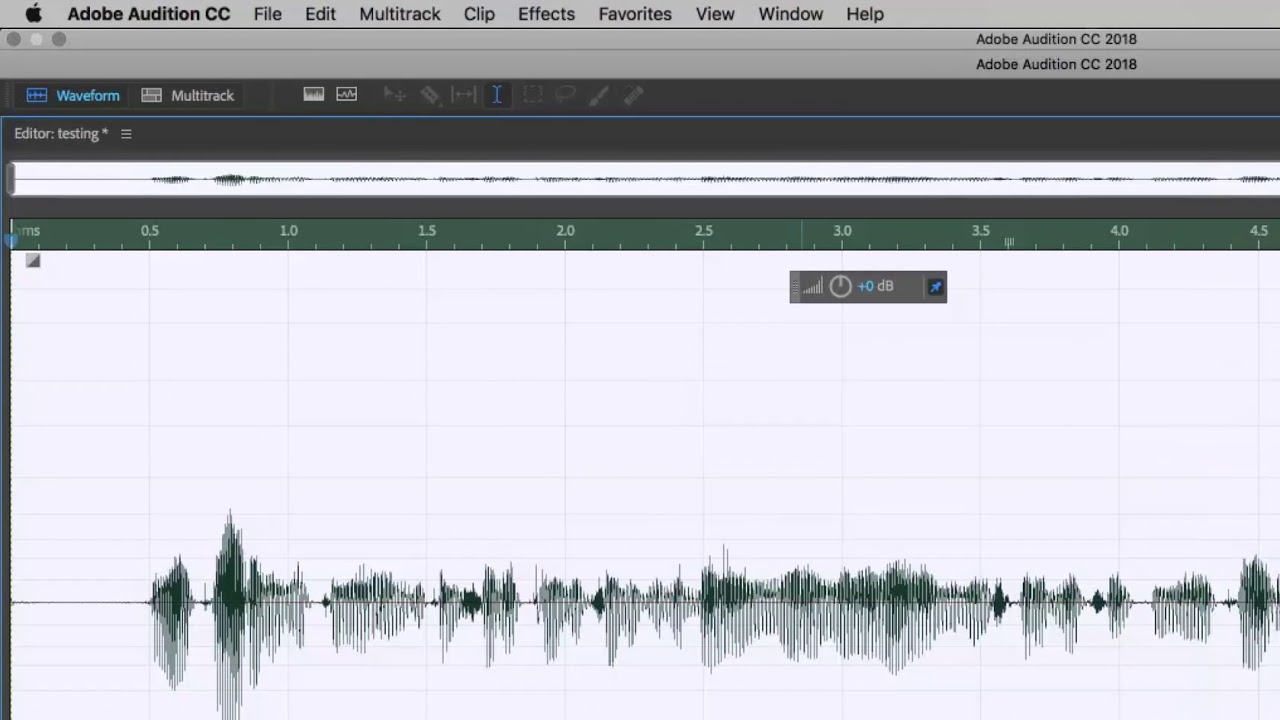Open the Favorites menu
The height and width of the screenshot is (720, 1280).
point(635,14)
